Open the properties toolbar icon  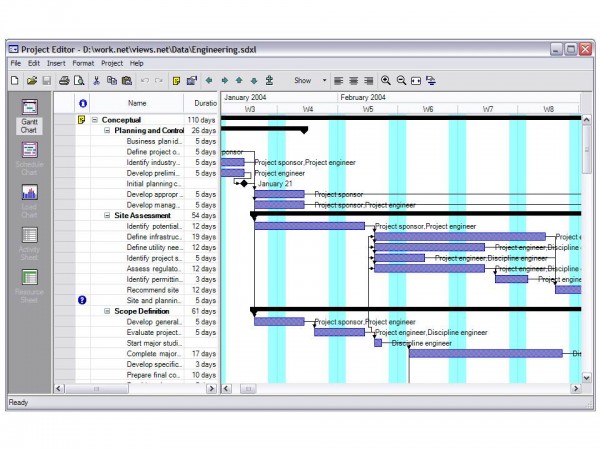pos(191,80)
